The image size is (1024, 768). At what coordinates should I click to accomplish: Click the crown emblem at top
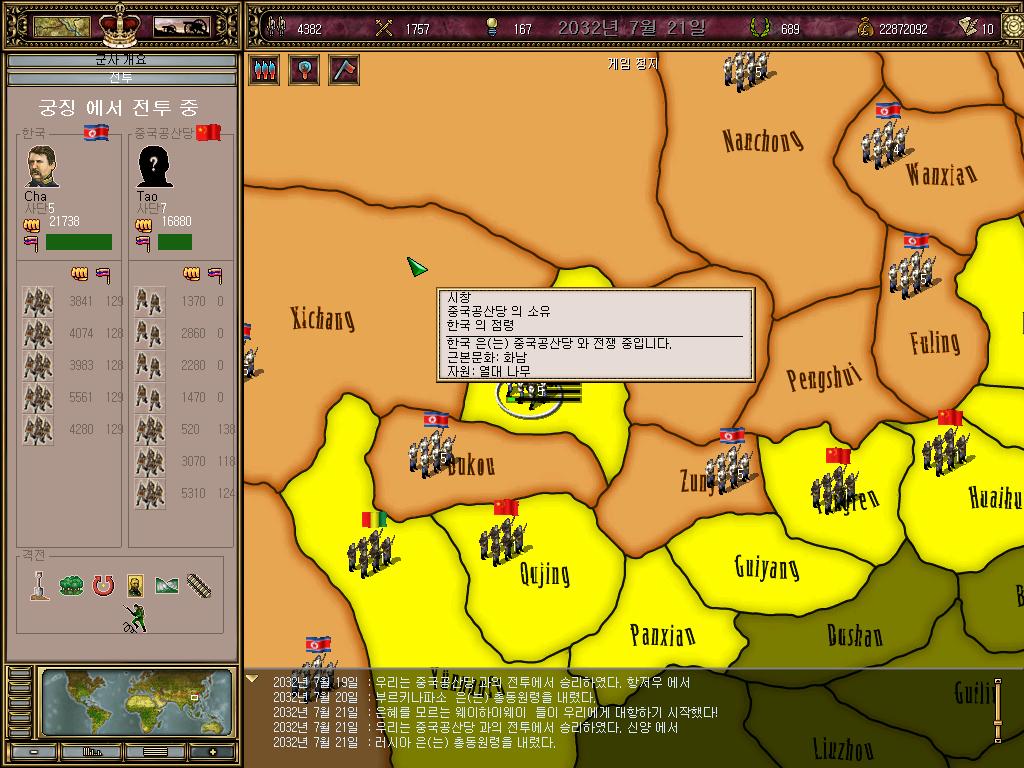coord(120,24)
